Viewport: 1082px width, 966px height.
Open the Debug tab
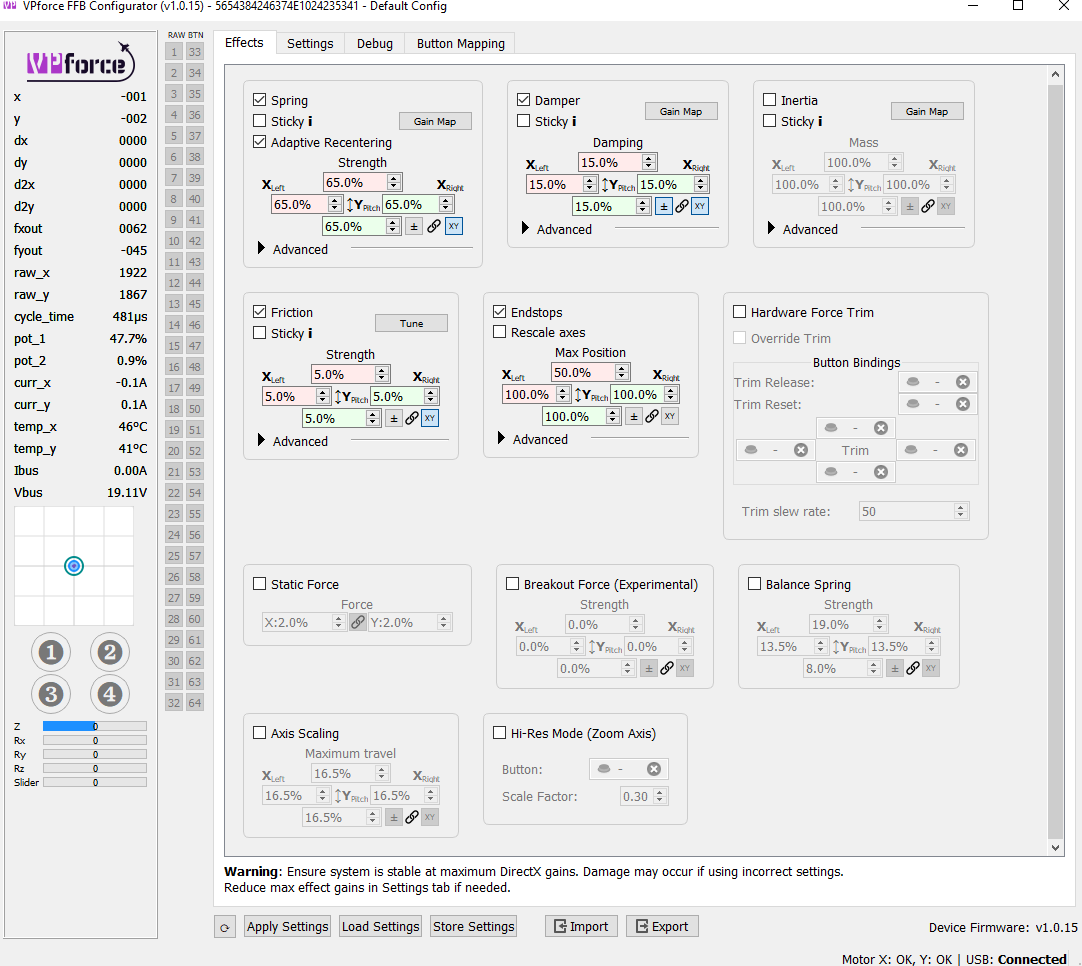pos(375,43)
